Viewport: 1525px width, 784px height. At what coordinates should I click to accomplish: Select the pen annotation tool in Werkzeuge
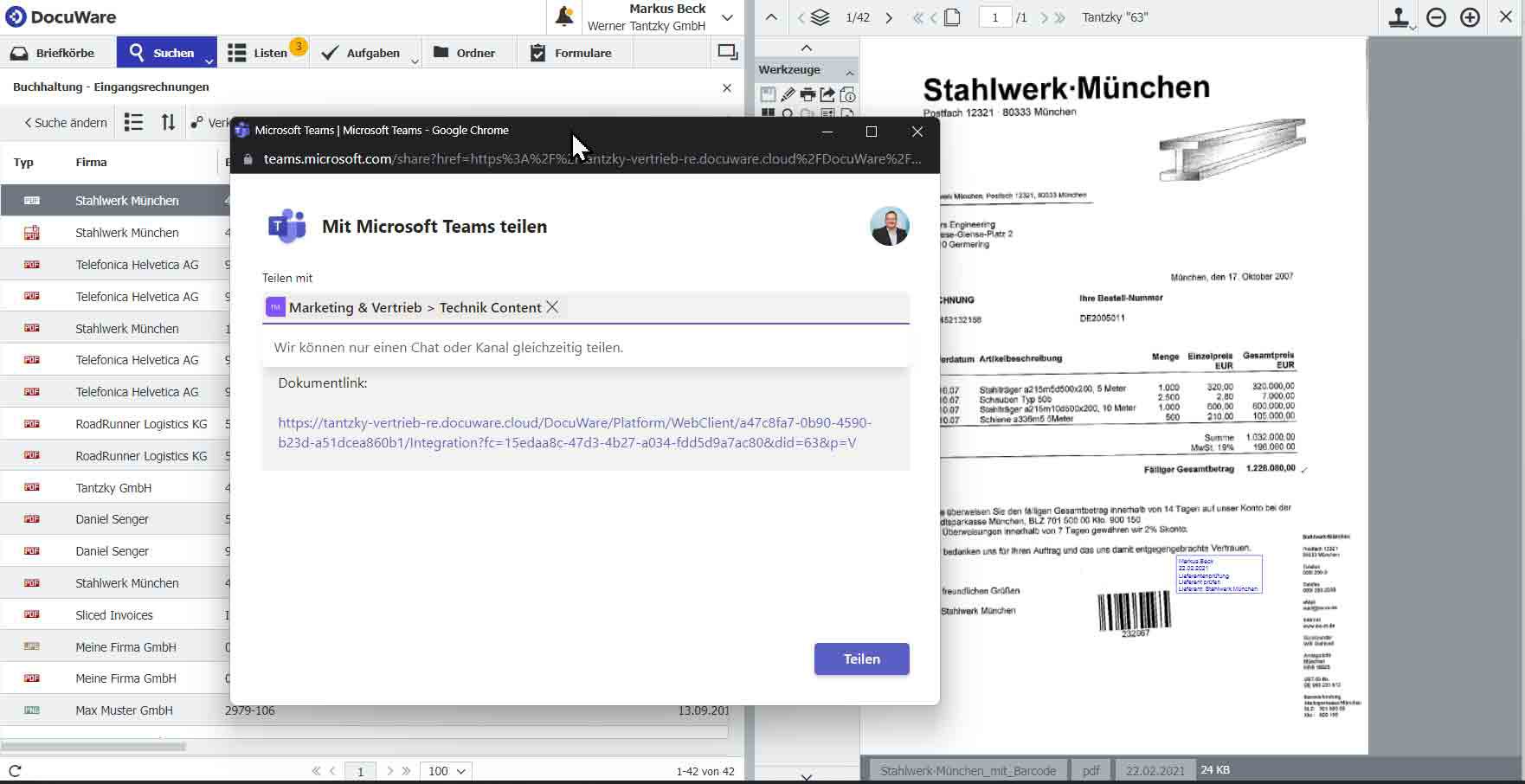[788, 94]
